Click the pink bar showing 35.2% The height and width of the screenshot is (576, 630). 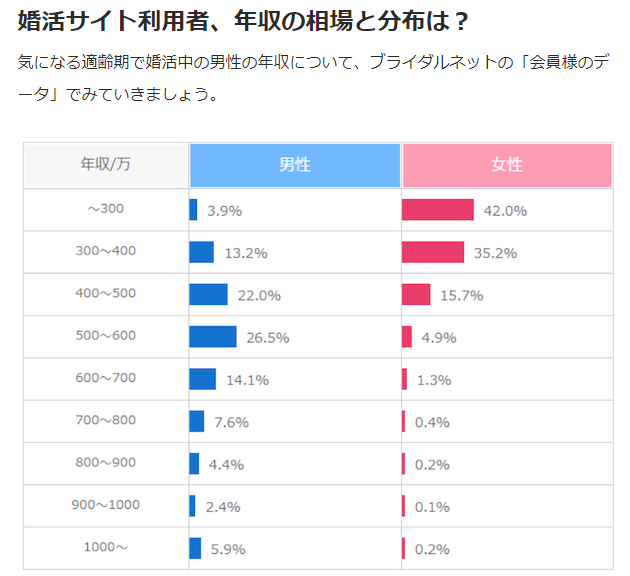pyautogui.click(x=433, y=252)
